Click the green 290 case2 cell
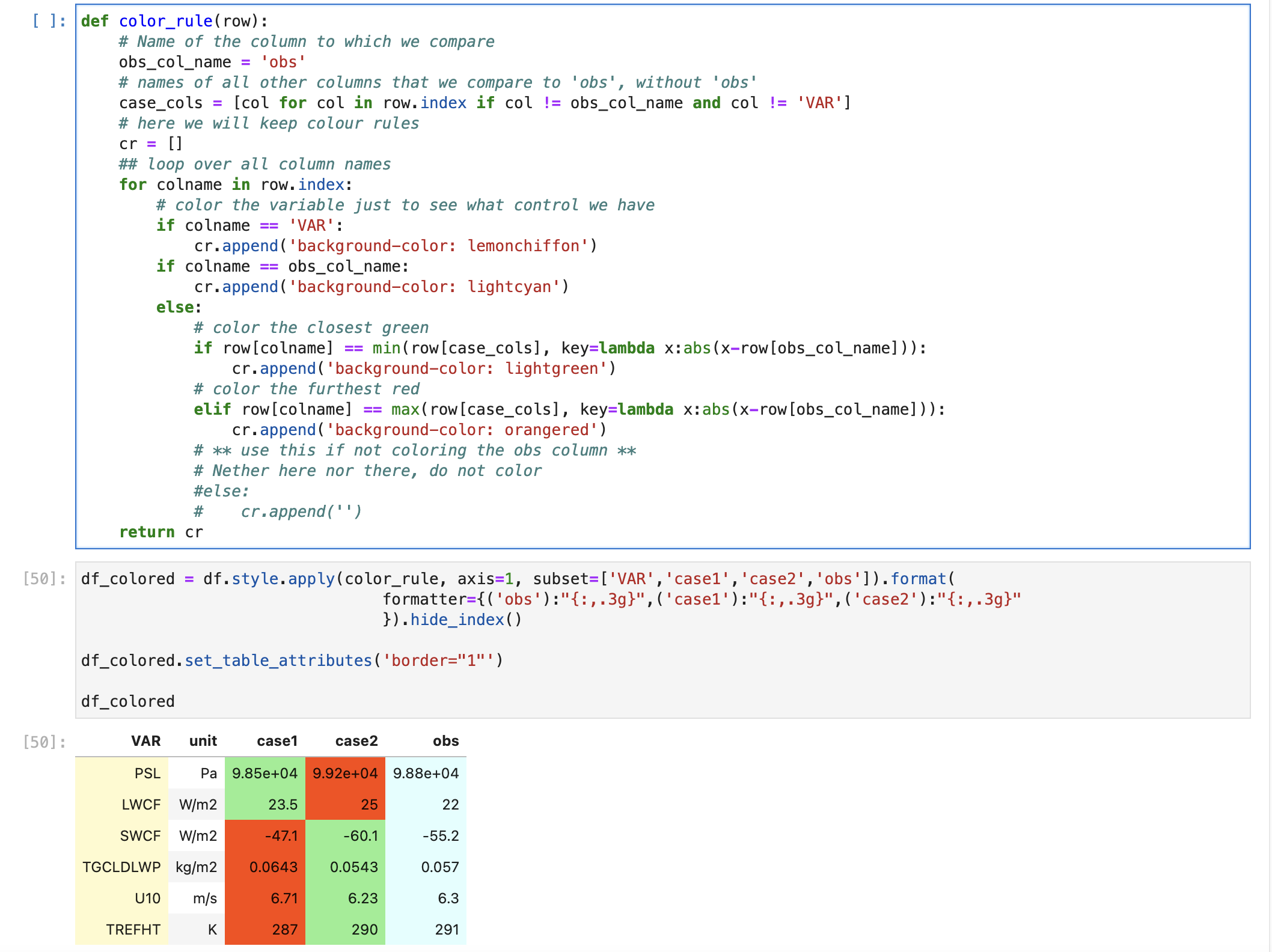Image resolution: width=1272 pixels, height=952 pixels. (x=345, y=929)
